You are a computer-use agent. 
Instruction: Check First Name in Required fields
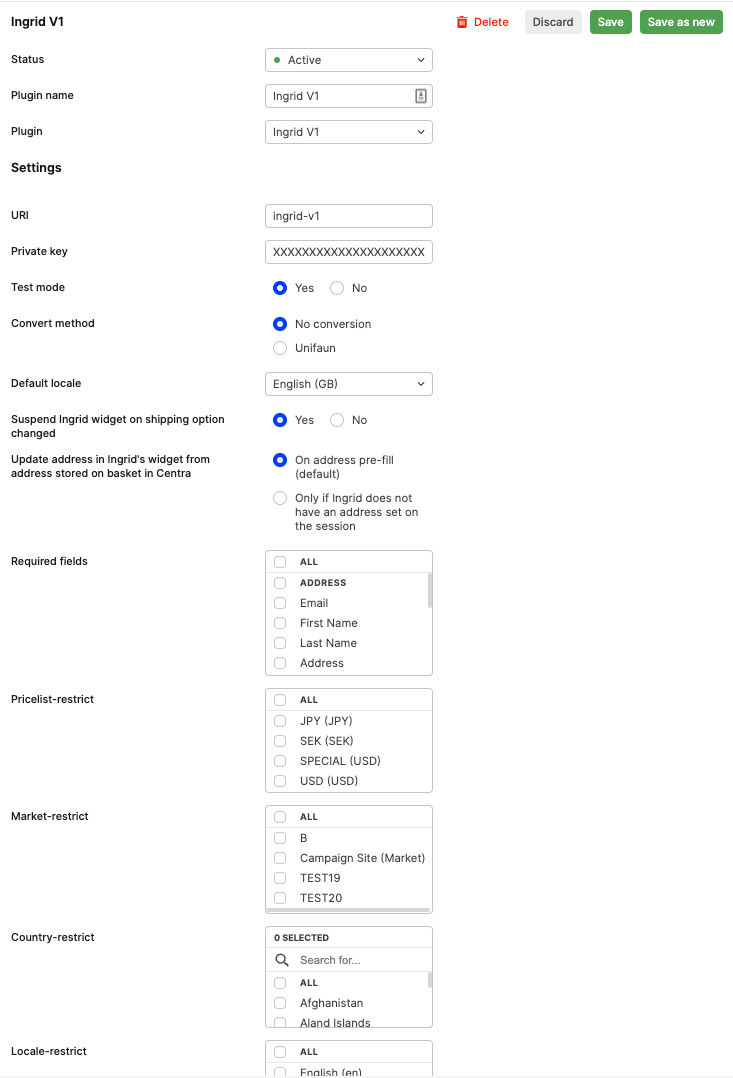[x=280, y=623]
